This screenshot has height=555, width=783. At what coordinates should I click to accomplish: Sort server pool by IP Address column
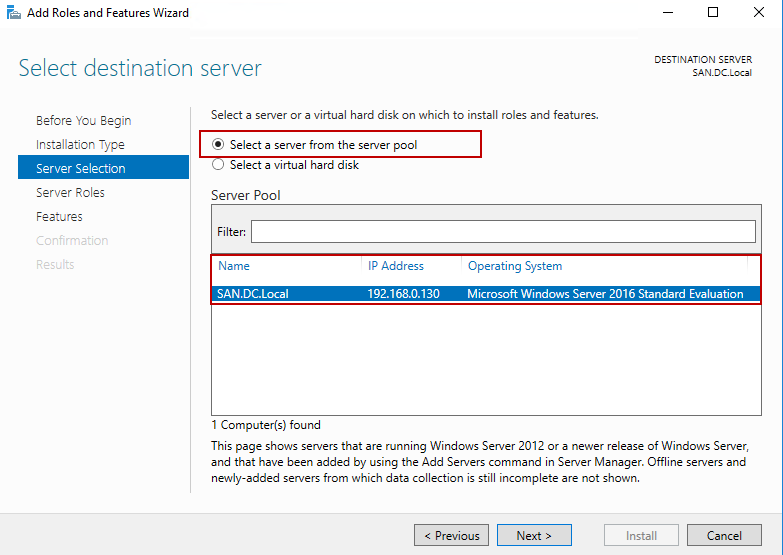point(396,266)
